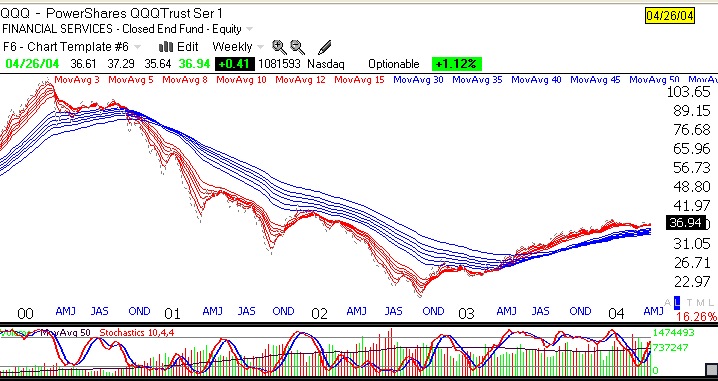Click the 48.80 price scale value

pos(691,186)
